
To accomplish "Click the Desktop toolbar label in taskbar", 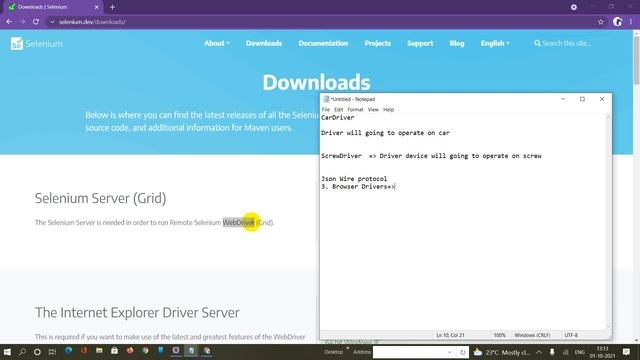I will [x=333, y=352].
